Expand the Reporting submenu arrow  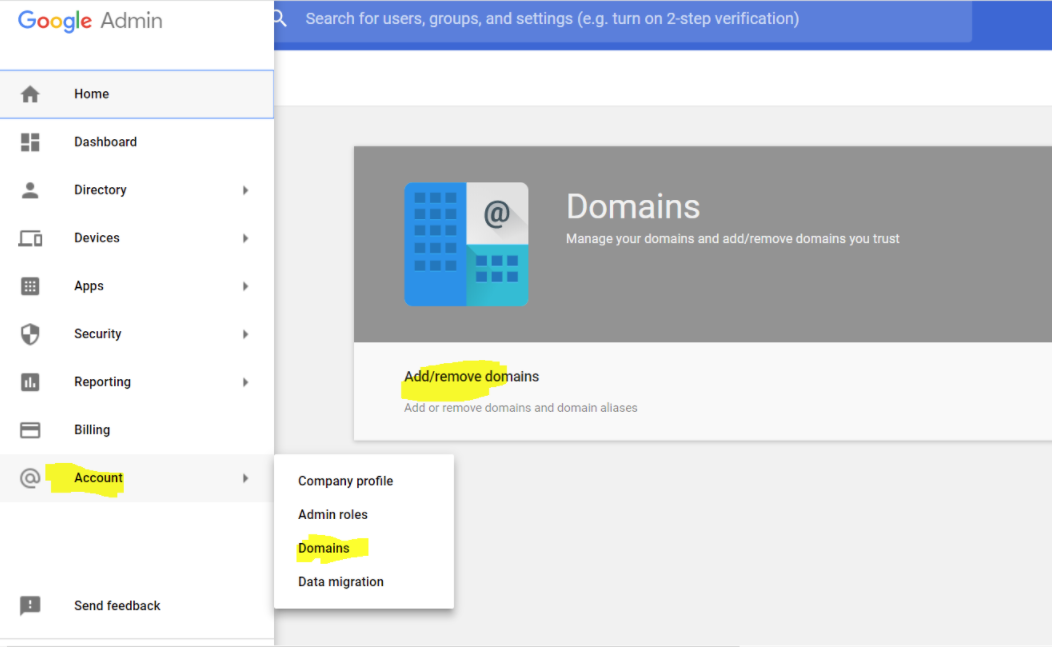coord(246,383)
